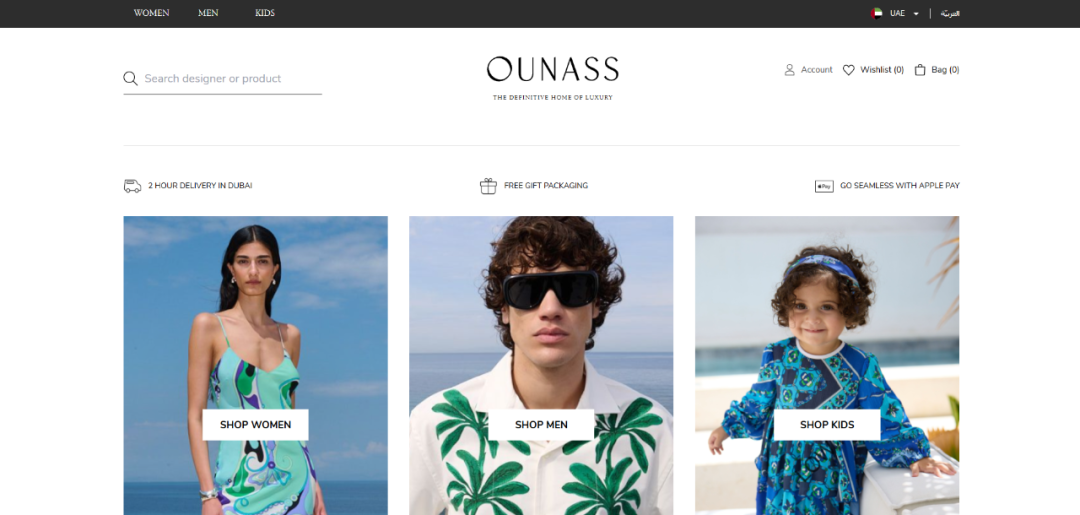Image resolution: width=1080 pixels, height=515 pixels.
Task: Open the shopping Bag icon
Action: pyautogui.click(x=920, y=70)
